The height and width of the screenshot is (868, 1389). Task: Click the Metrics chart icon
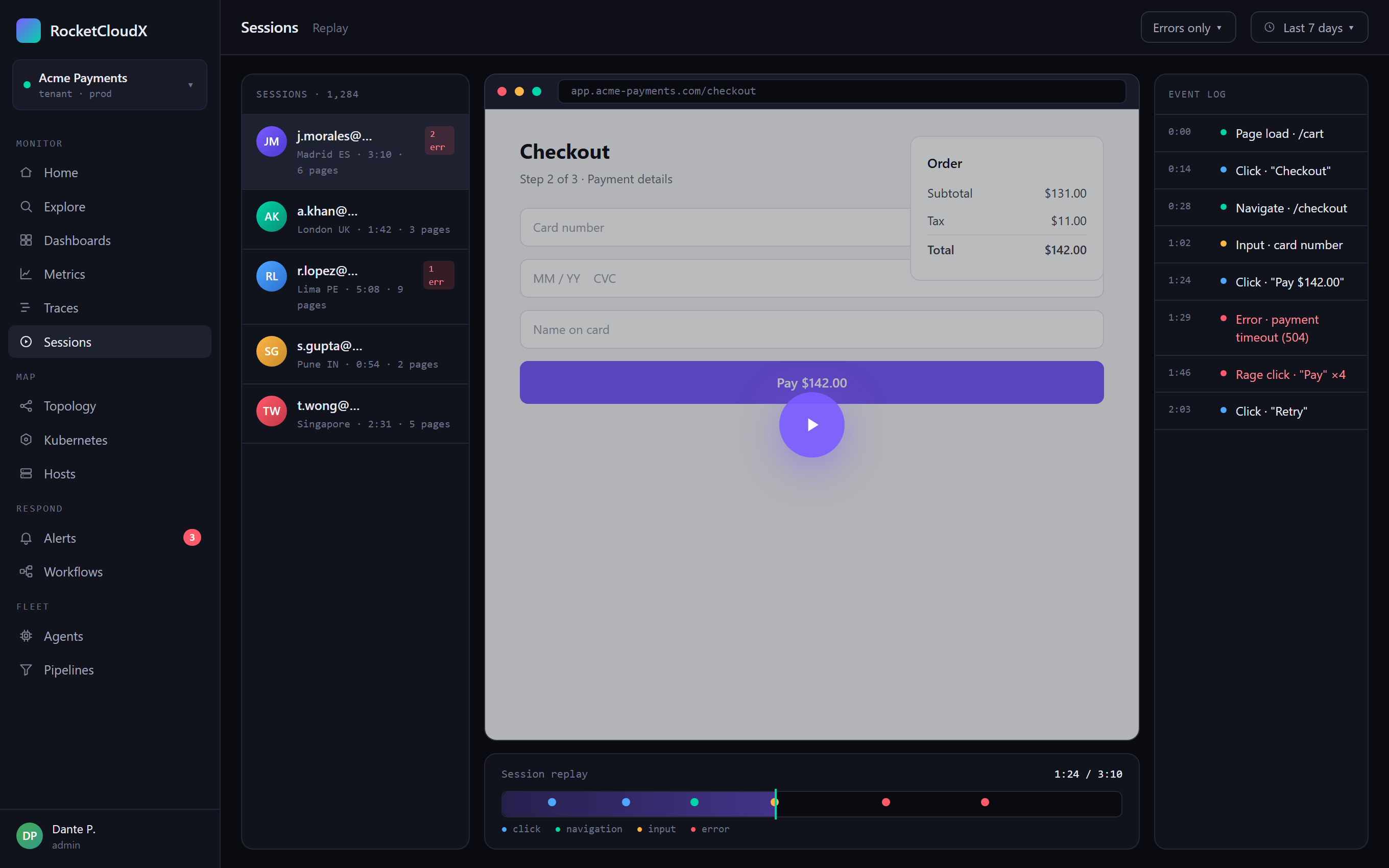[x=26, y=274]
